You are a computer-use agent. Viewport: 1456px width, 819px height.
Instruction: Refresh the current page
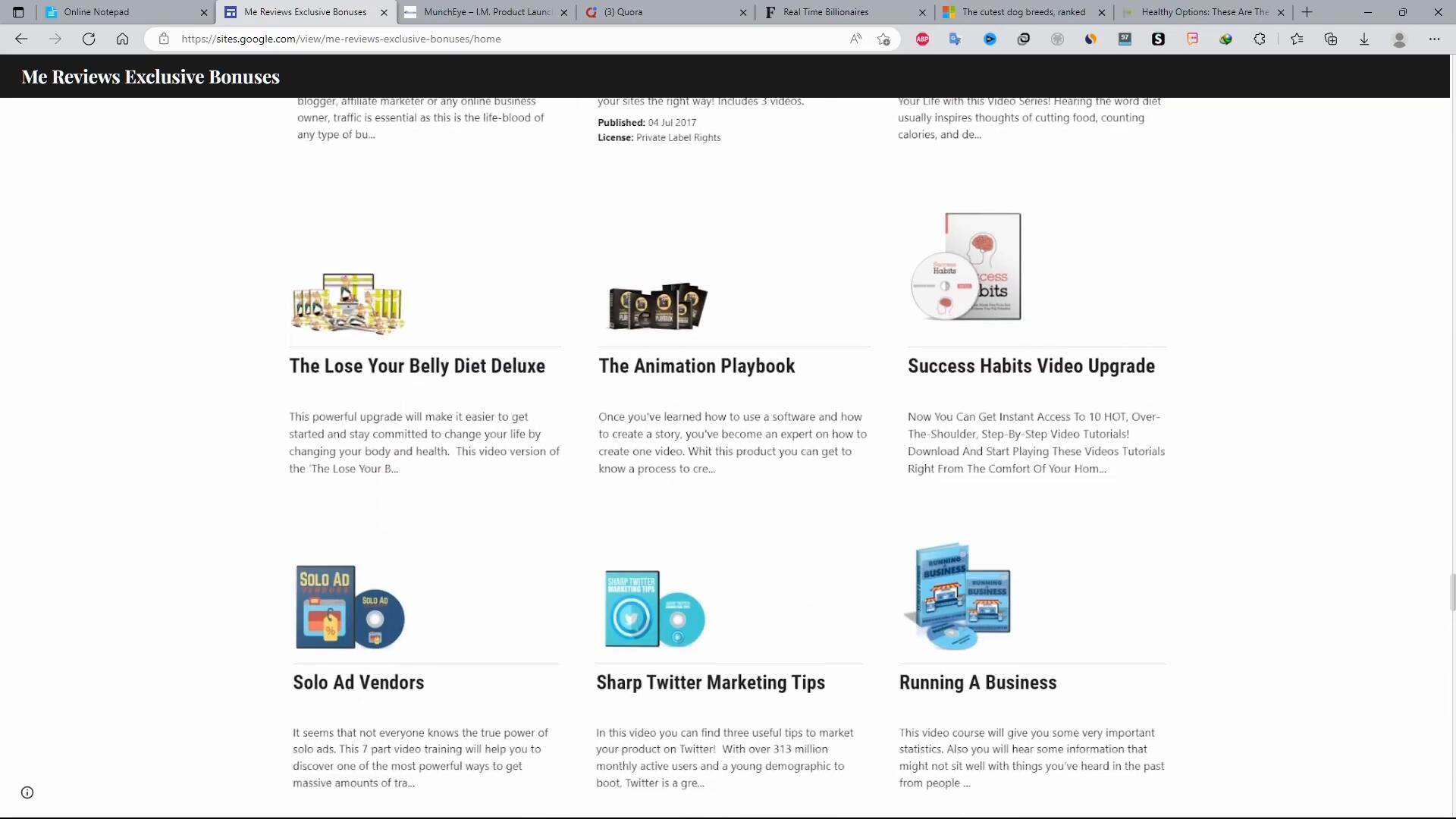click(x=89, y=39)
